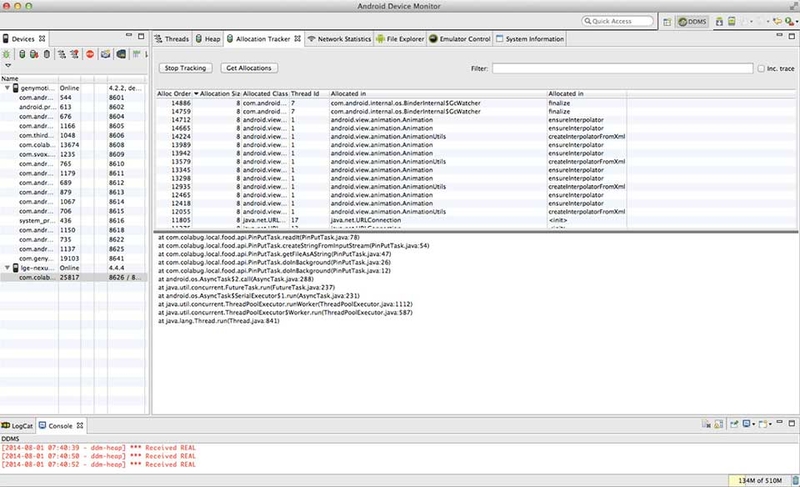Screen dimensions: 800x487
Task: Click the Display Selected Console icon
Action: pos(746,424)
